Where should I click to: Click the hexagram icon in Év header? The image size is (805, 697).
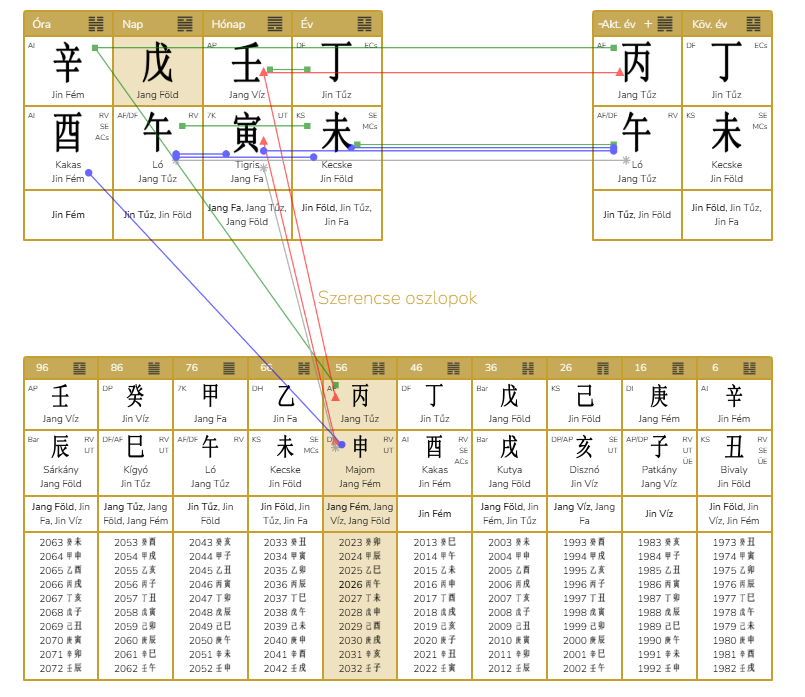coord(364,24)
